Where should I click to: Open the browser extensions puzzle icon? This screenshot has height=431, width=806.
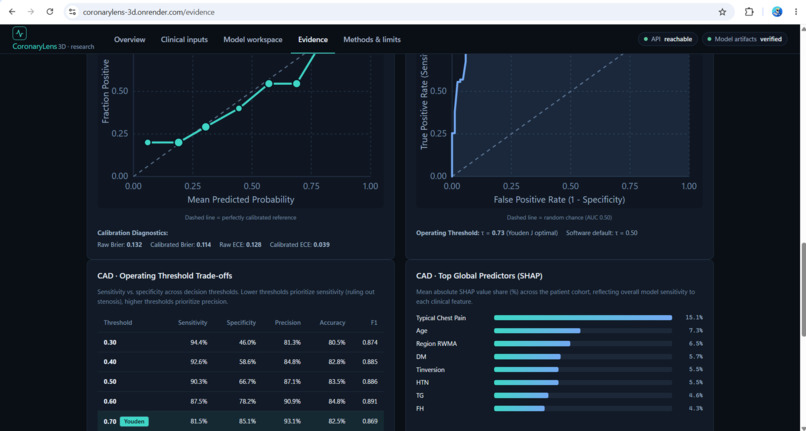click(x=749, y=12)
